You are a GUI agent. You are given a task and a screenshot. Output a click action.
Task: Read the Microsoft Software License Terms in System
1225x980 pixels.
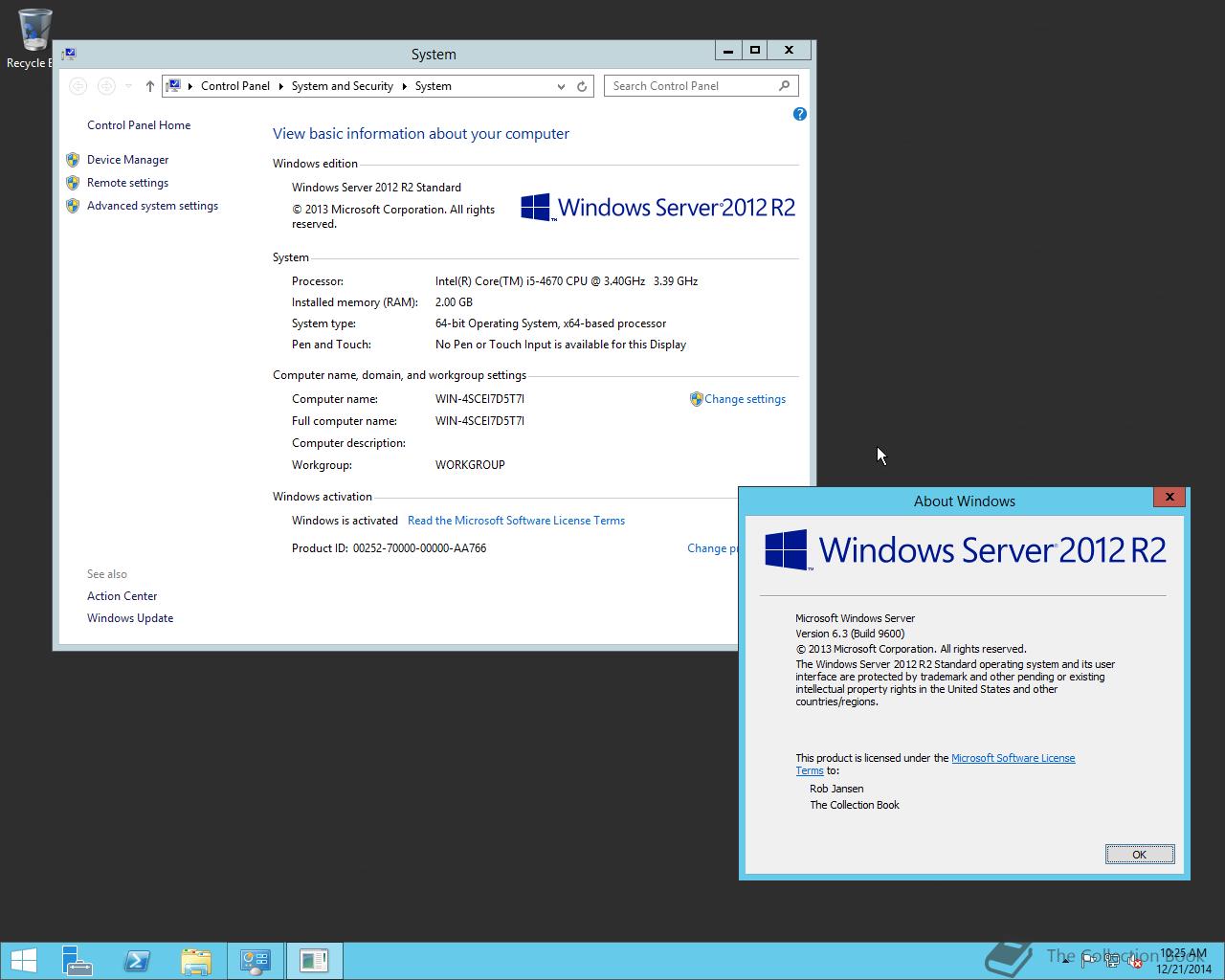(516, 521)
